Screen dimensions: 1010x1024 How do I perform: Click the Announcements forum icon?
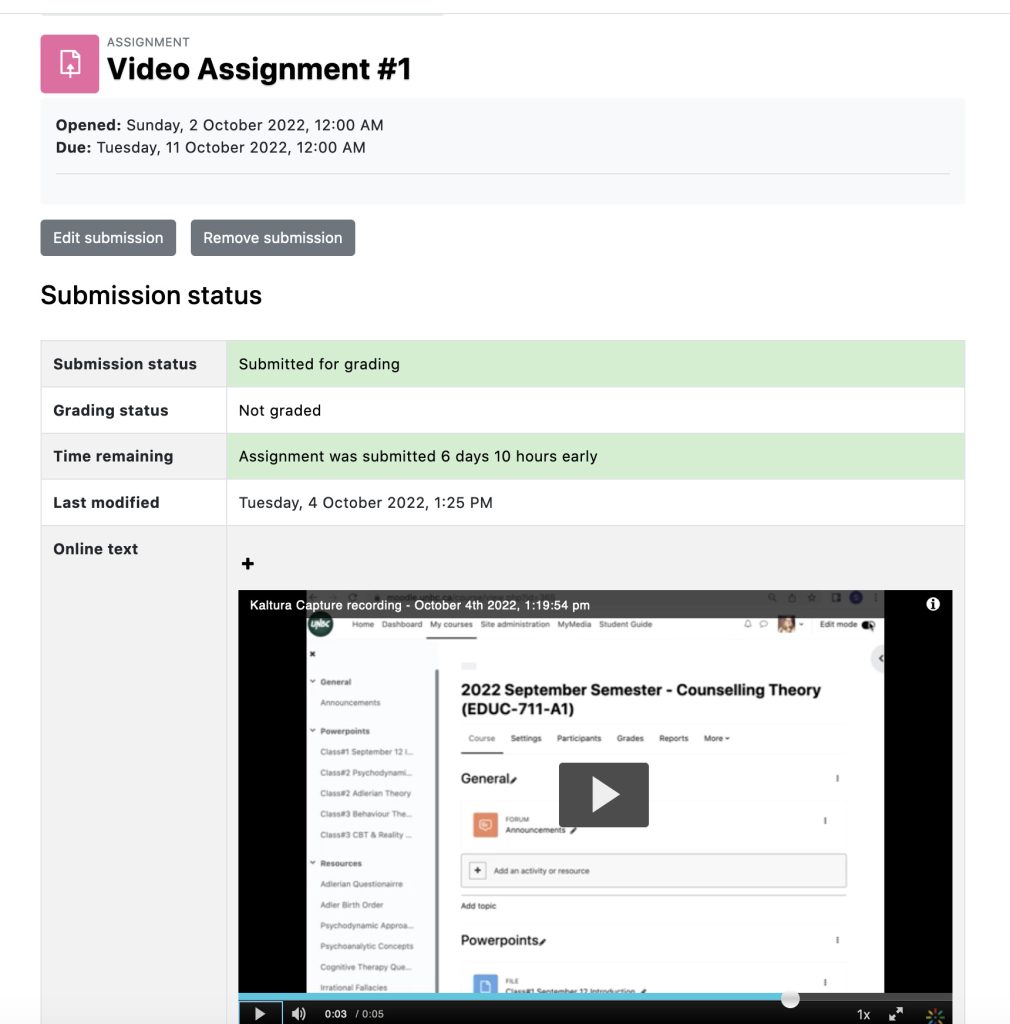[x=487, y=823]
